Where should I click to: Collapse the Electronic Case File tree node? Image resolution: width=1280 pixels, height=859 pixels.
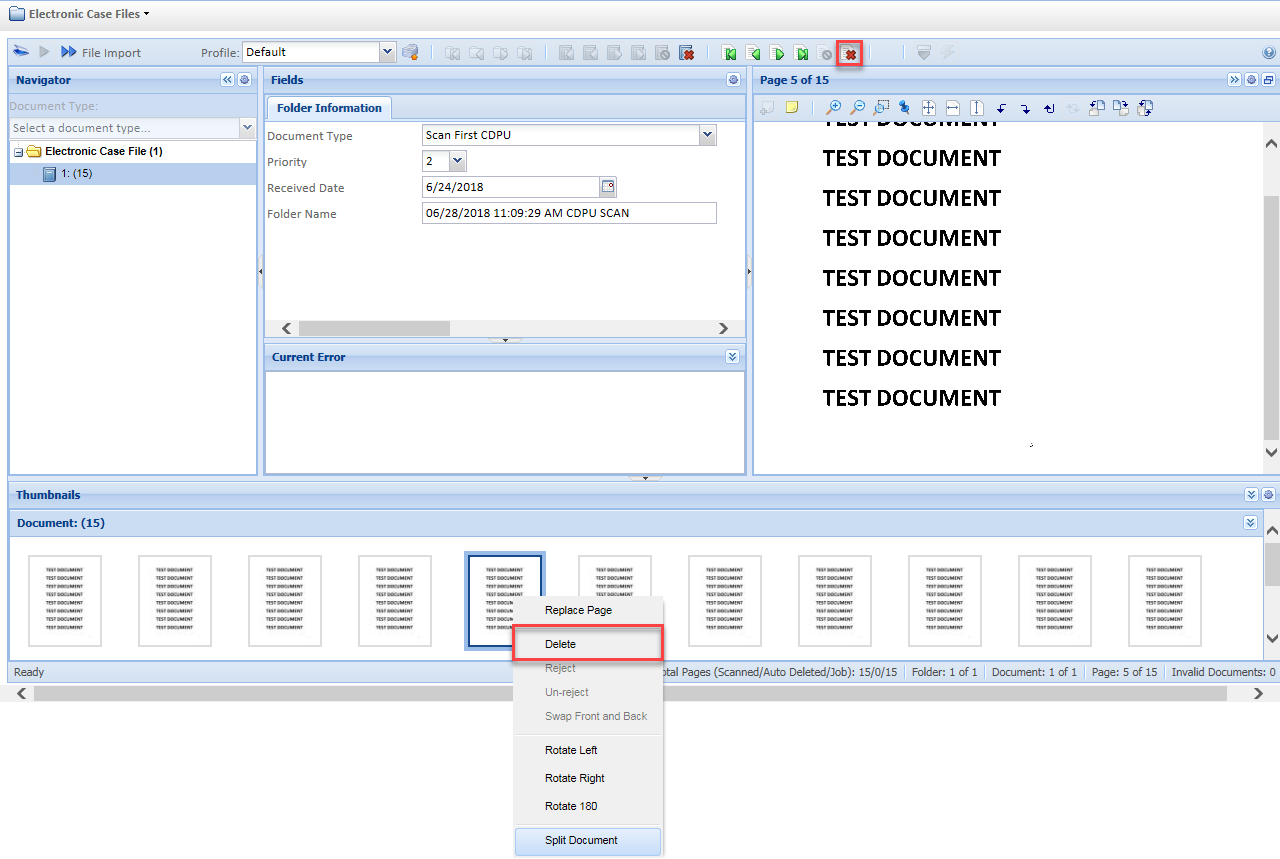tap(19, 152)
